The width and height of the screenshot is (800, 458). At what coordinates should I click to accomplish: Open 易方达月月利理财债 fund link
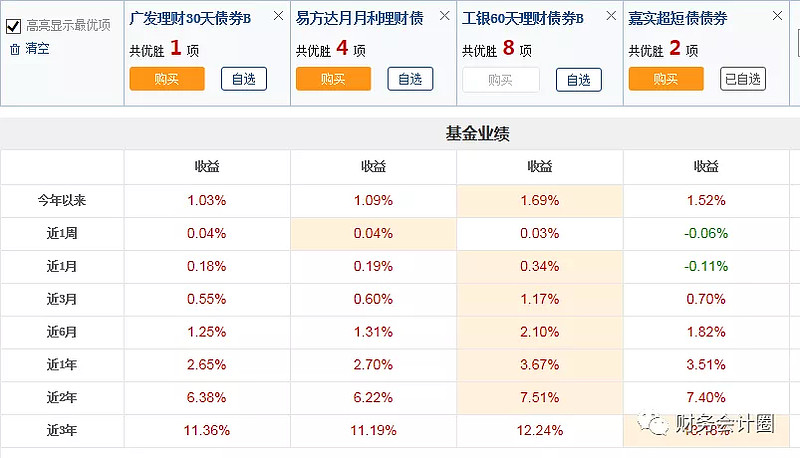pos(359,19)
